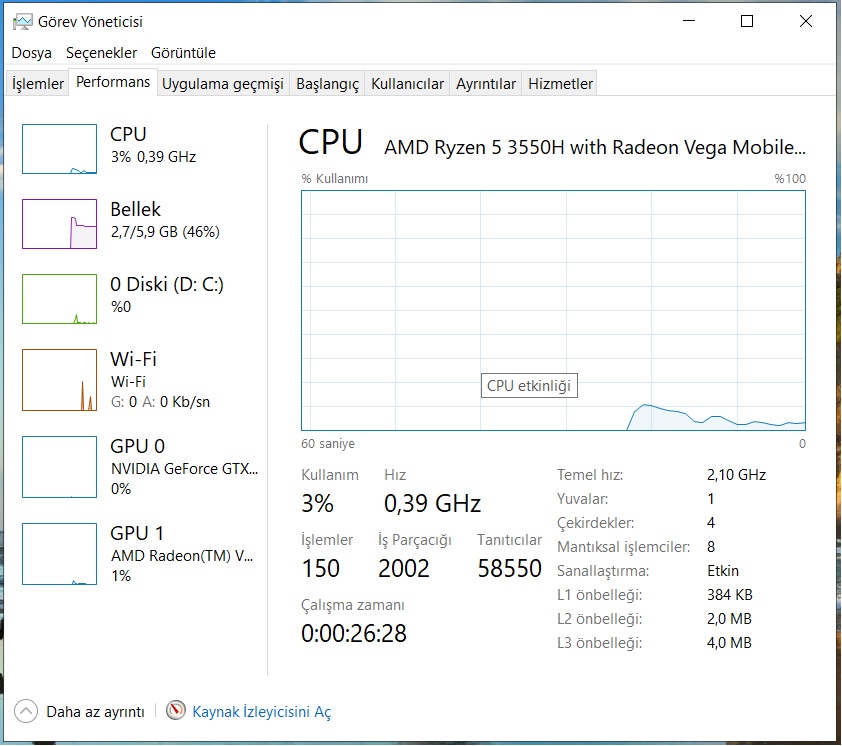Select the Wi-Fi activity graph thumbnail
This screenshot has height=746, width=842.
59,380
